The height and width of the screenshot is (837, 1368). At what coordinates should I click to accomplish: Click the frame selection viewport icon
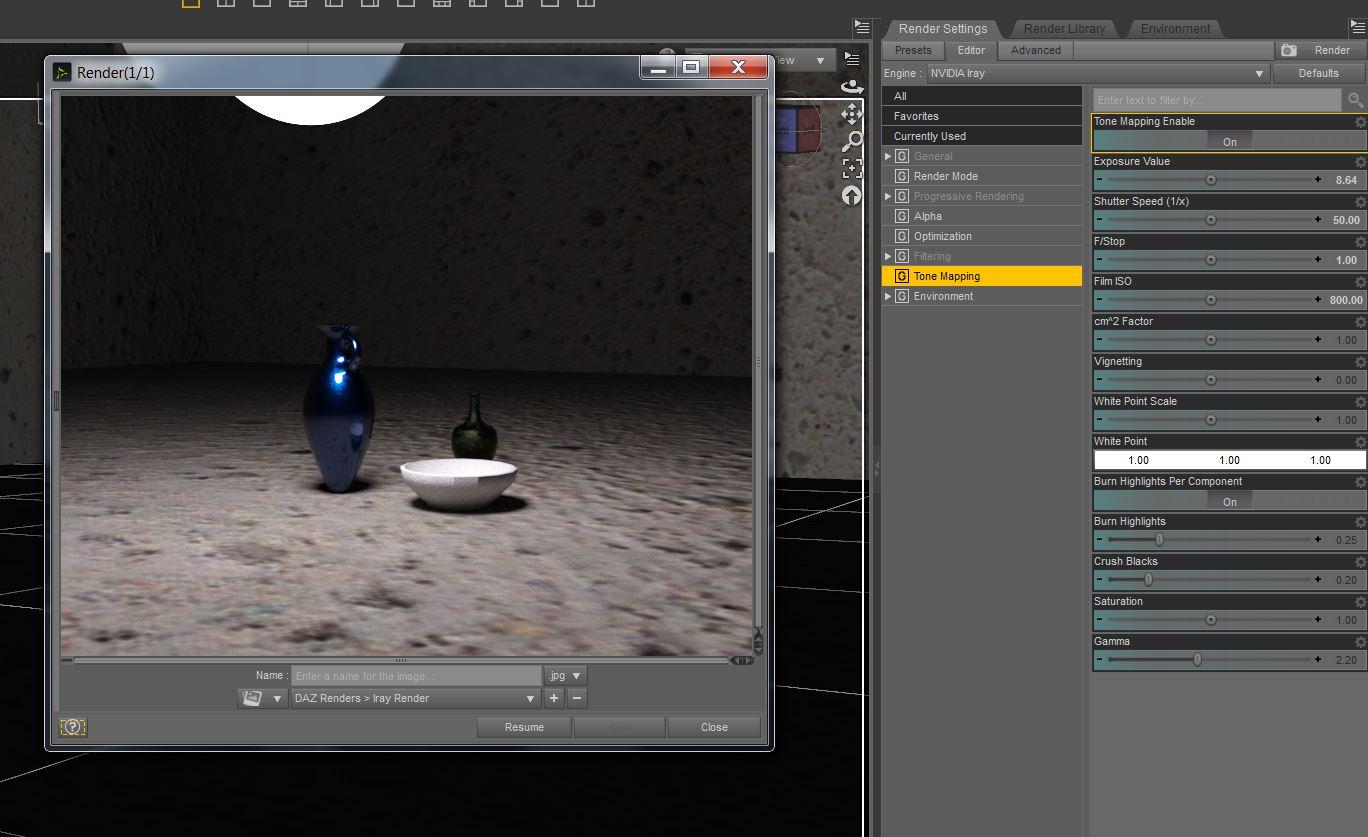(852, 168)
